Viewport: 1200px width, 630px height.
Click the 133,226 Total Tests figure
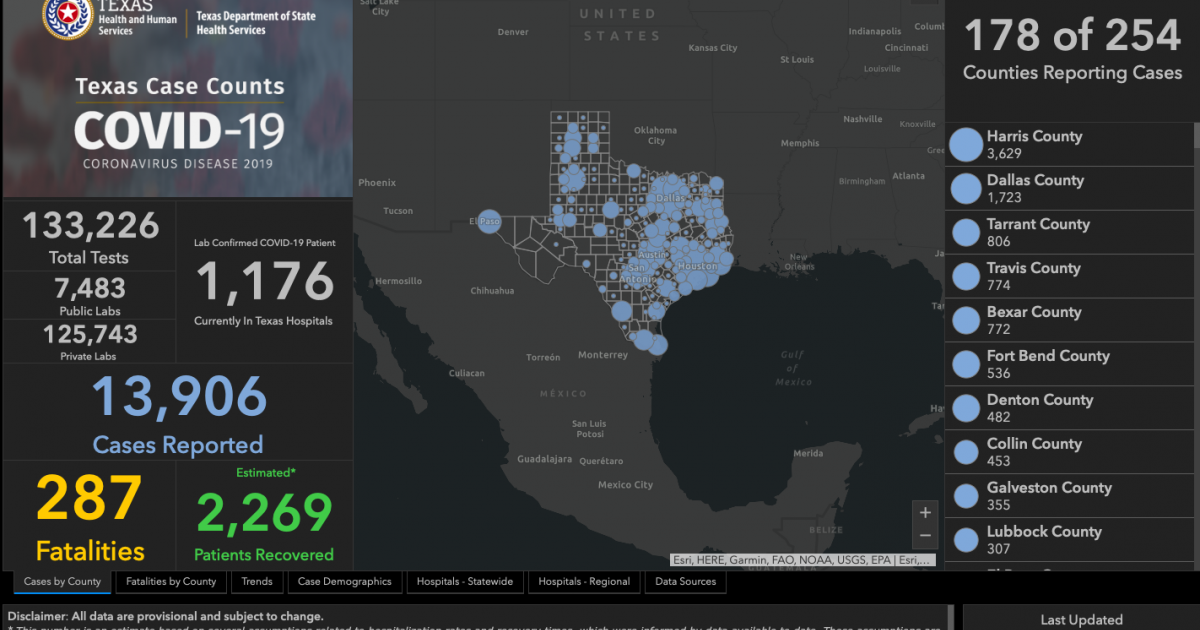point(90,225)
